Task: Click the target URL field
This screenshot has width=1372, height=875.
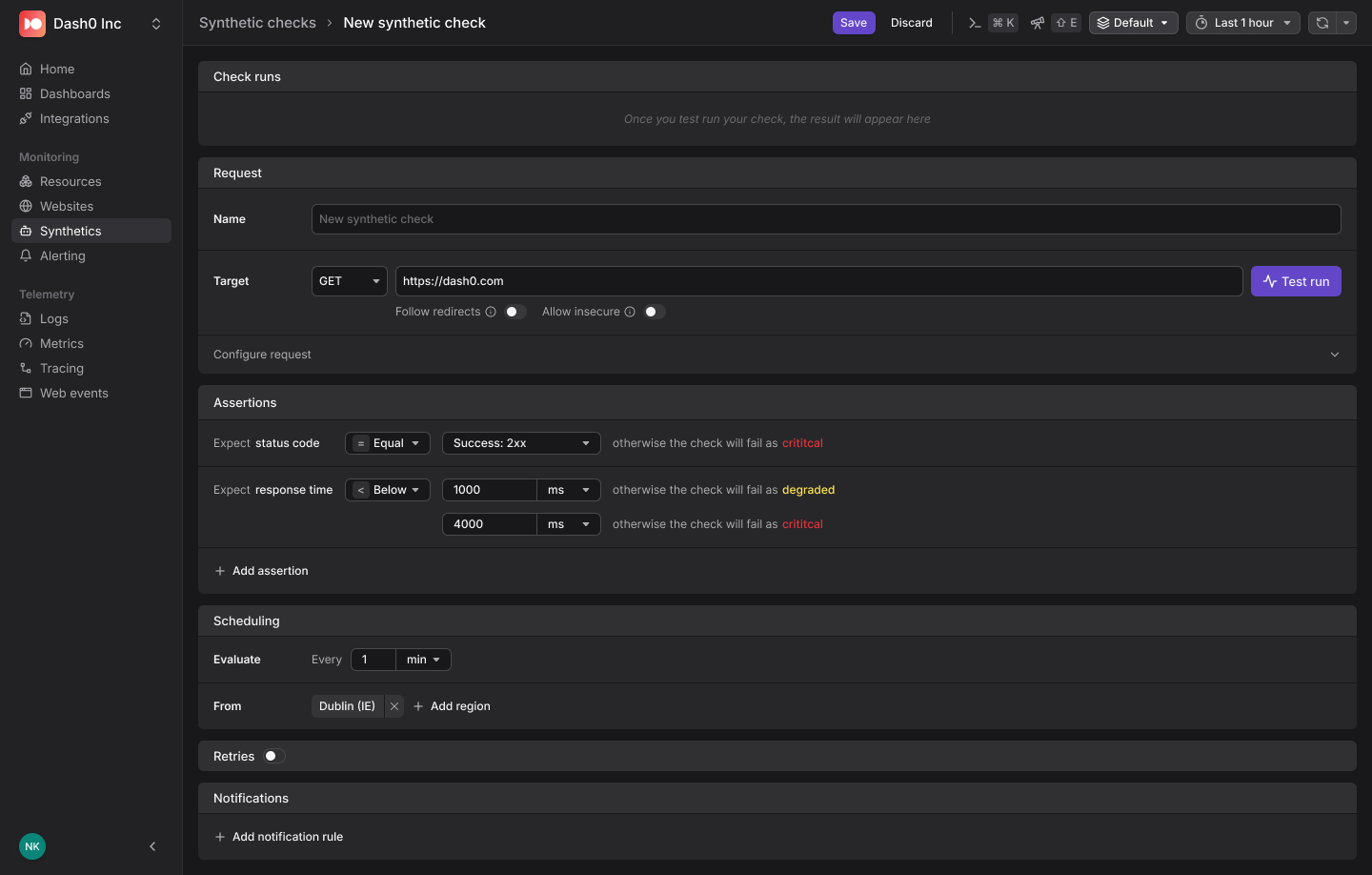Action: point(819,281)
